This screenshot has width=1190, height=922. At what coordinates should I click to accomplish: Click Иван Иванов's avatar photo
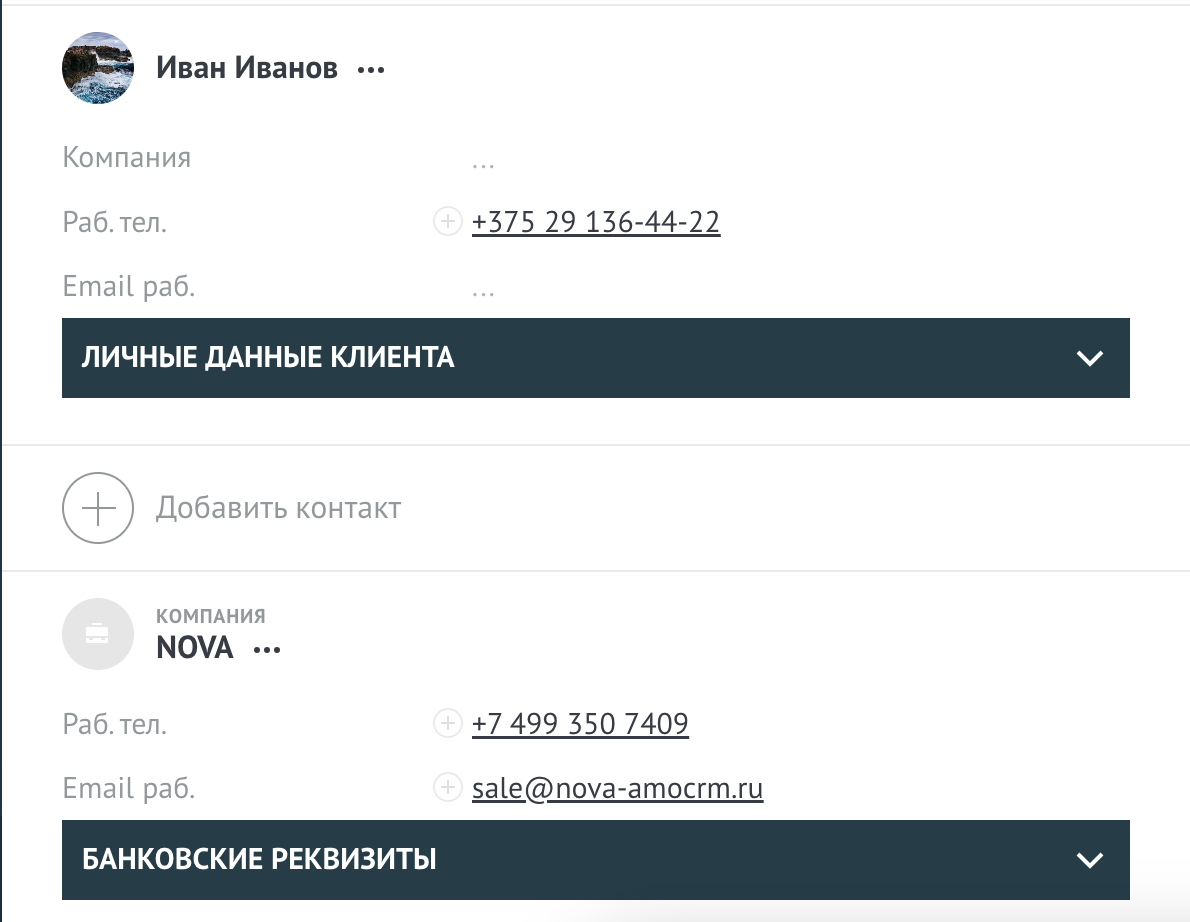coord(98,68)
